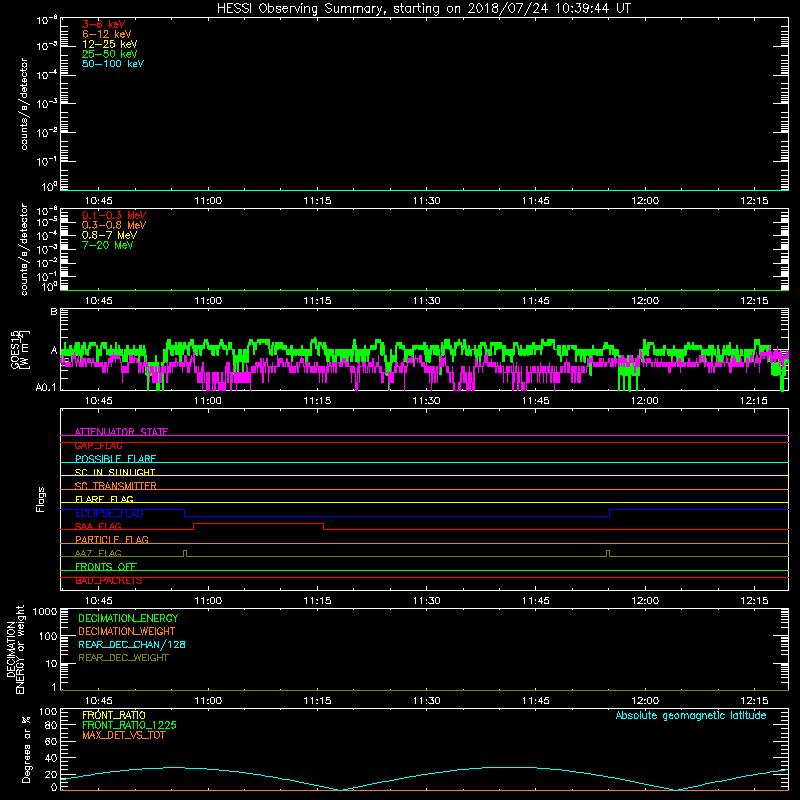Select the orange MAX_DET_VS_TOT legend label
Image resolution: width=800 pixels, height=800 pixels.
[x=123, y=735]
